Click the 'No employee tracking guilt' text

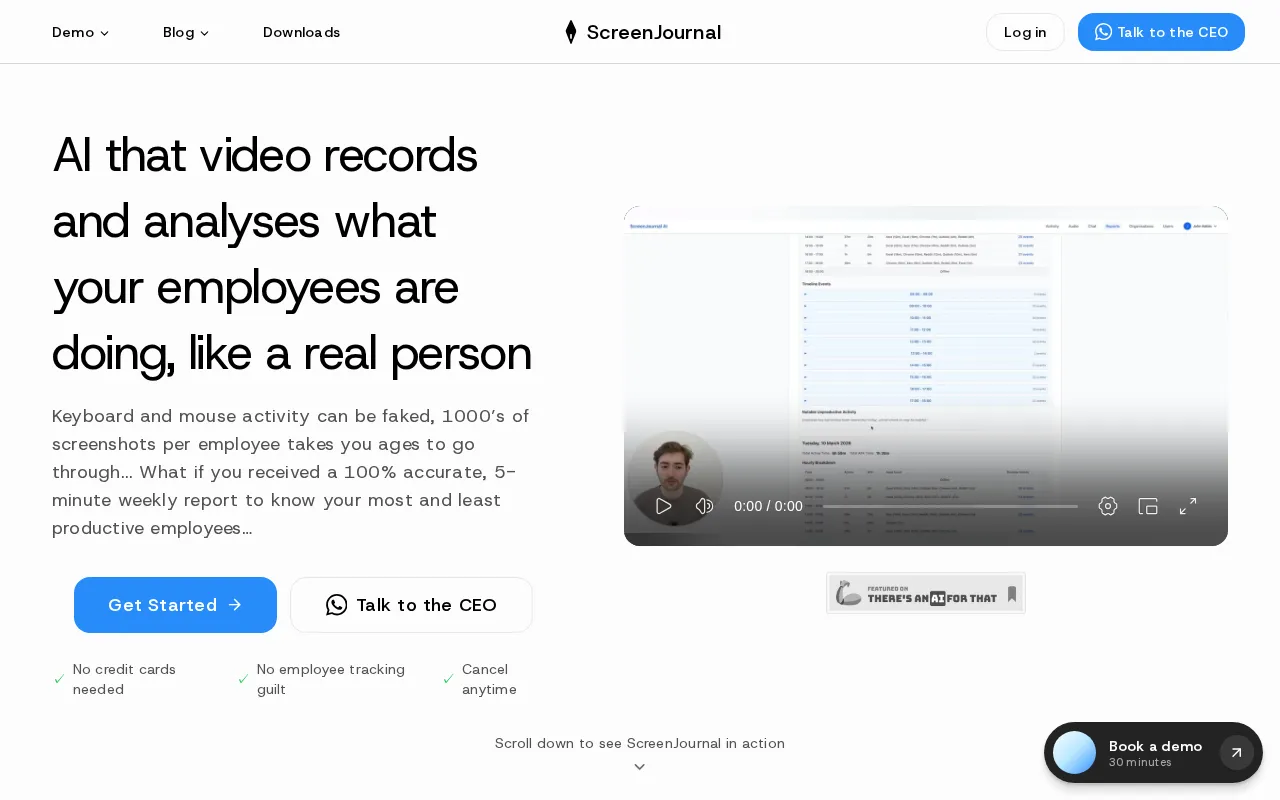click(331, 679)
